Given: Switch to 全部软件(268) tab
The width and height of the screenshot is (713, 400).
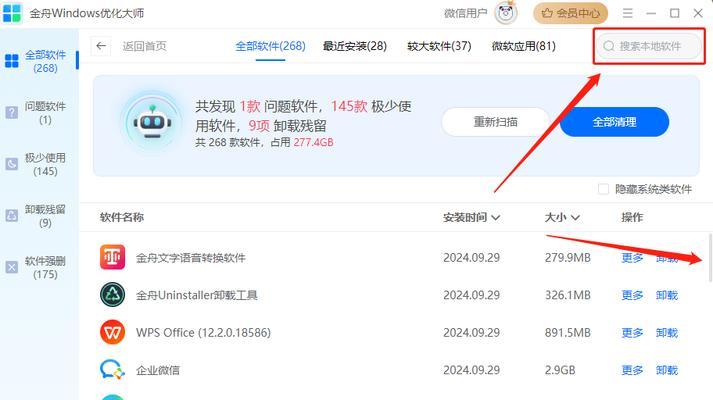Looking at the screenshot, I should [270, 46].
